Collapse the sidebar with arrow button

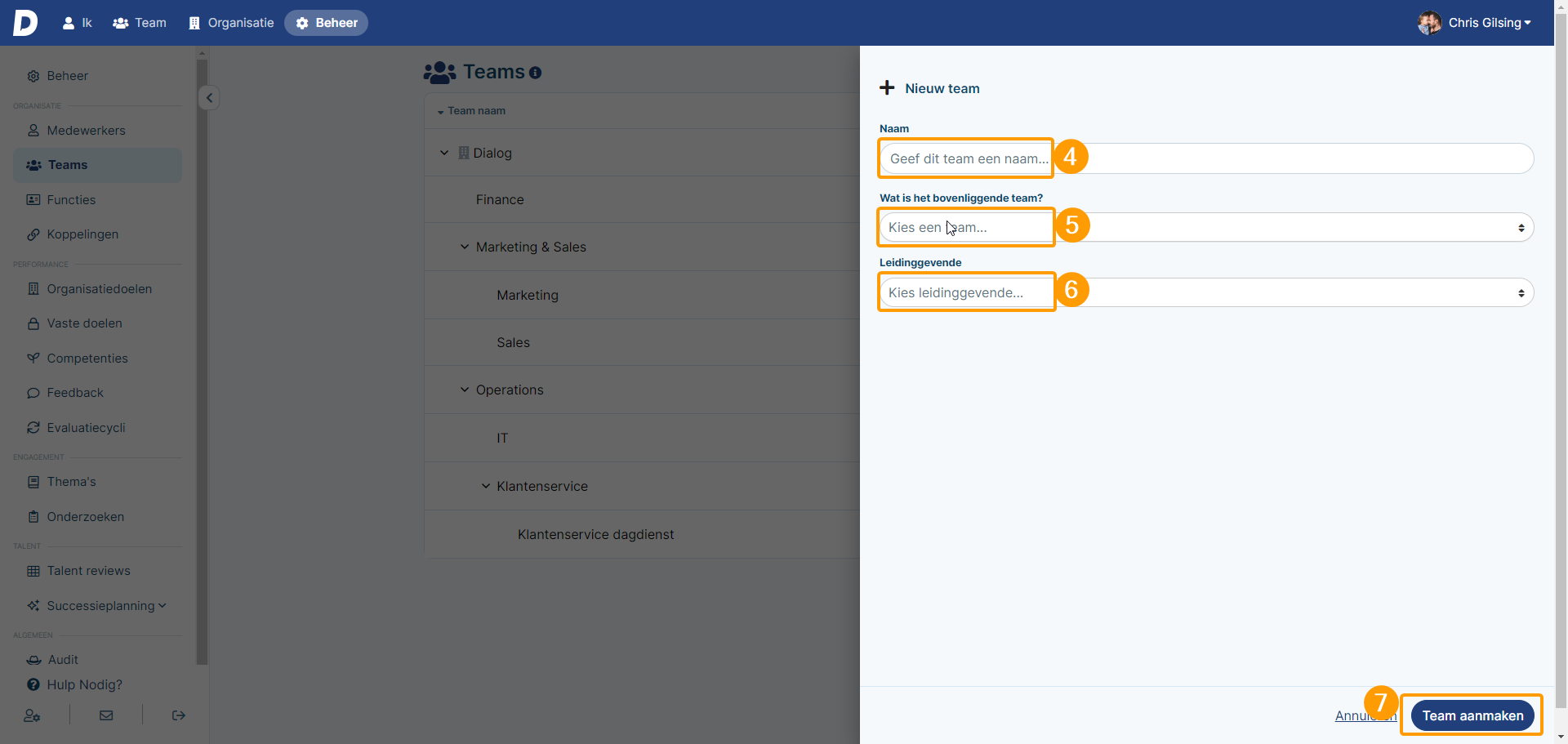[x=209, y=98]
